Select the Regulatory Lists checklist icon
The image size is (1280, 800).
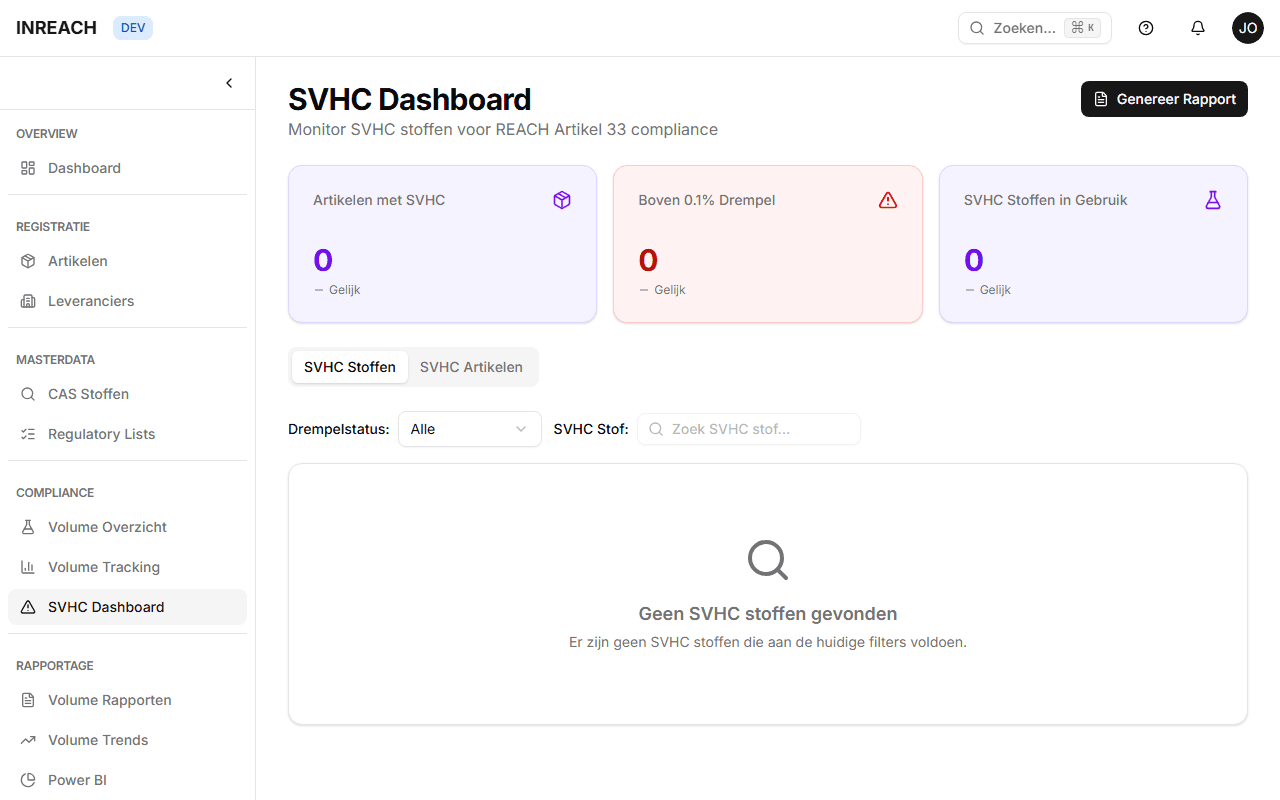(x=28, y=434)
